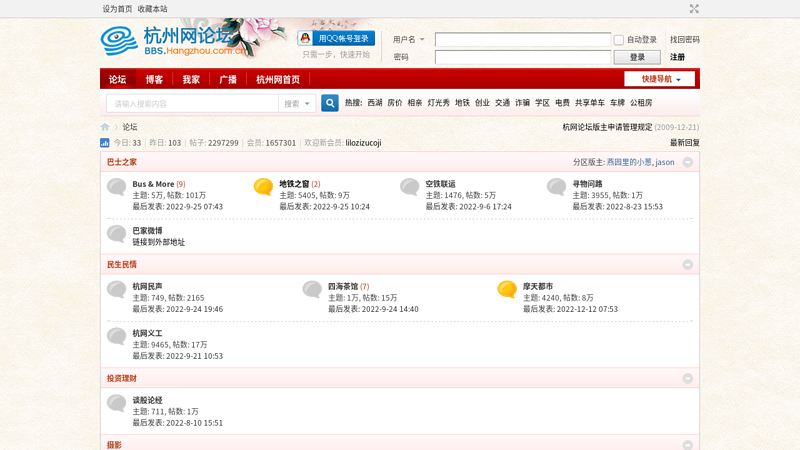The image size is (800, 450).
Task: Click the hot search term 房价
Action: pyautogui.click(x=395, y=103)
